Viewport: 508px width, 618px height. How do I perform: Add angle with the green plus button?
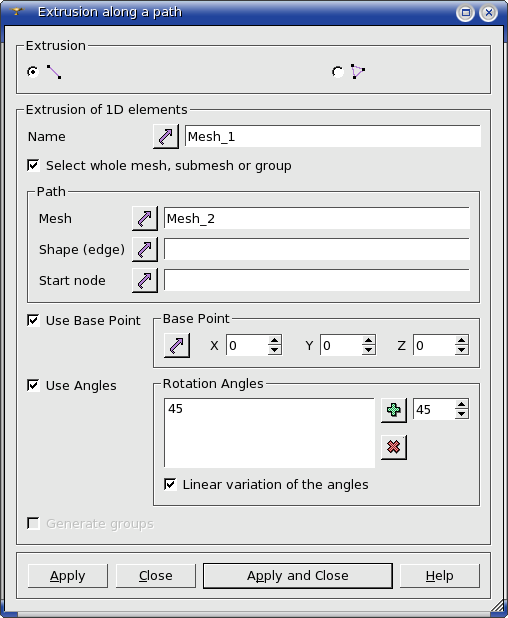pyautogui.click(x=394, y=410)
